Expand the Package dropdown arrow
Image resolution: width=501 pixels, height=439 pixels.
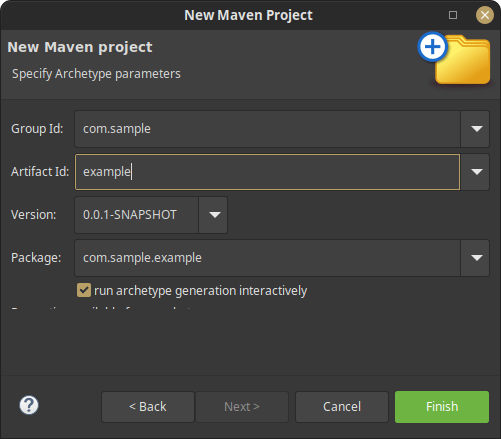477,258
